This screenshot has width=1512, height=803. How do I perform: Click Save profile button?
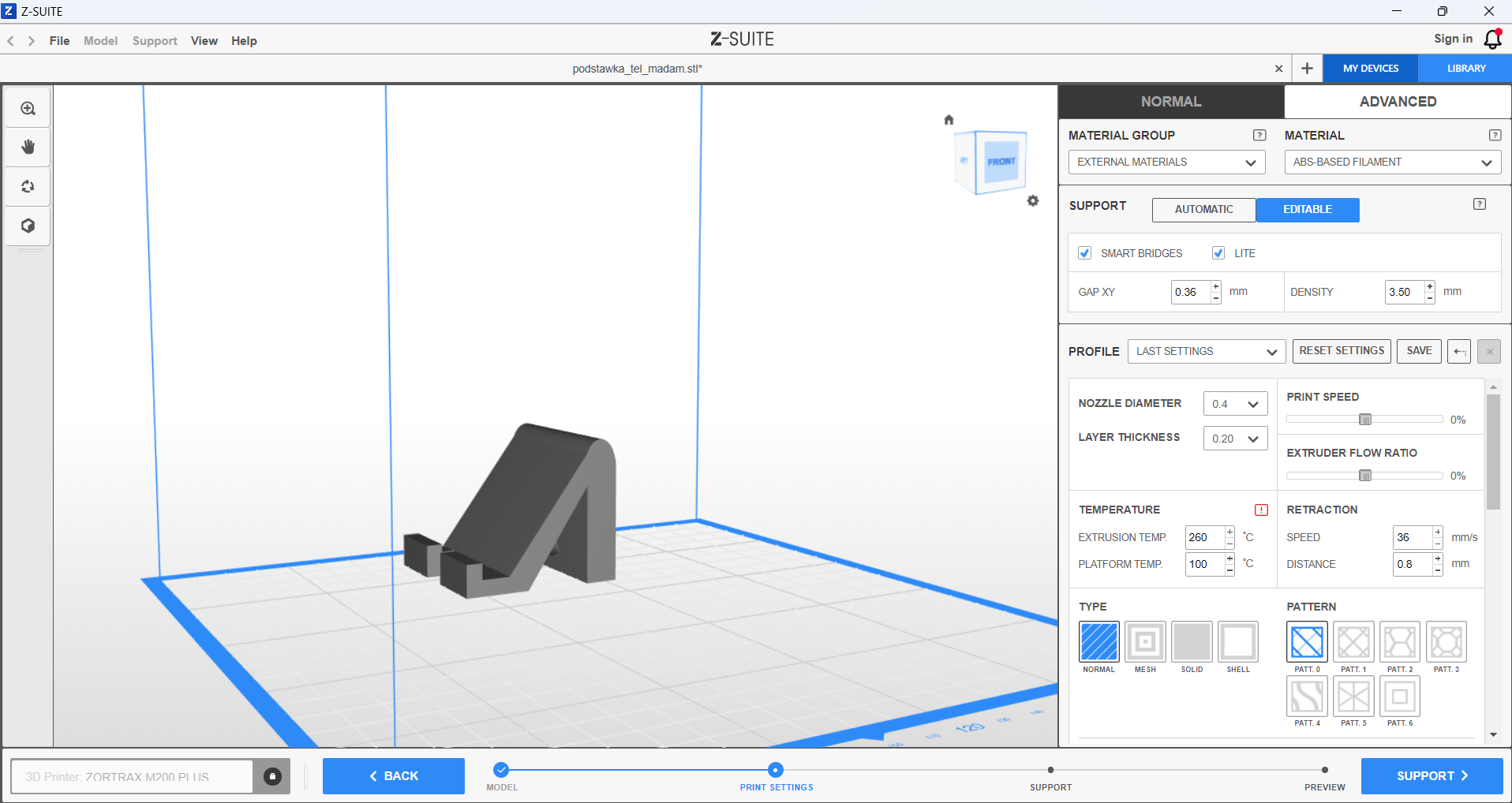tap(1419, 351)
